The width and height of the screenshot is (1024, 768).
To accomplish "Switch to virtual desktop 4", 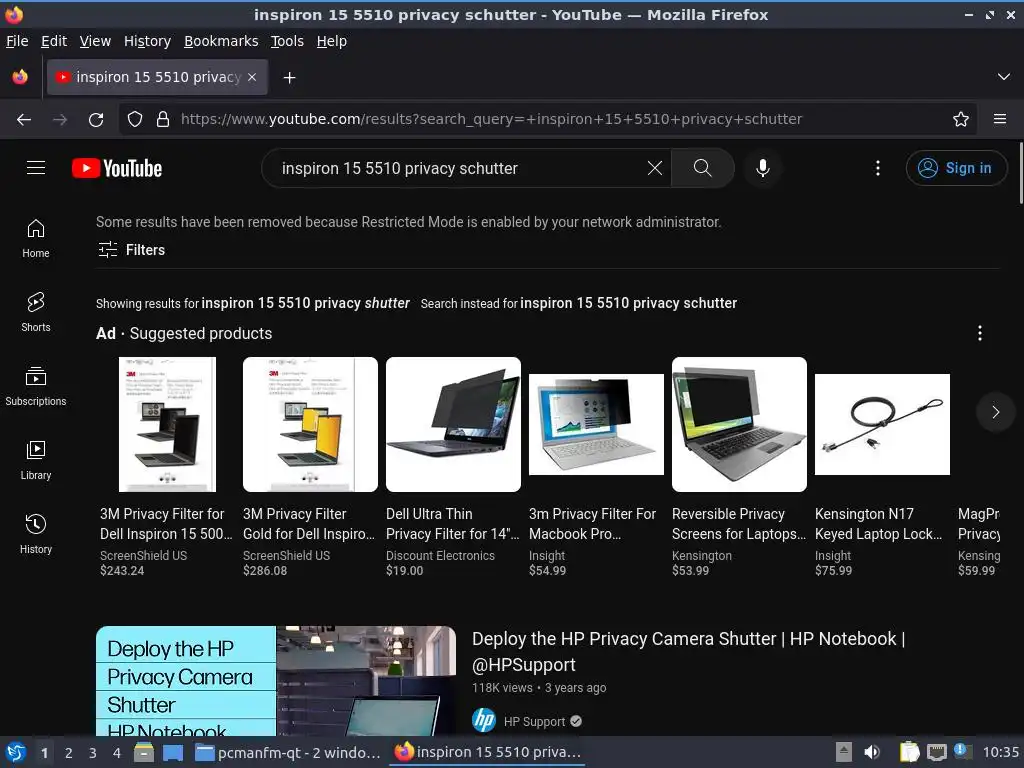I will (x=117, y=753).
